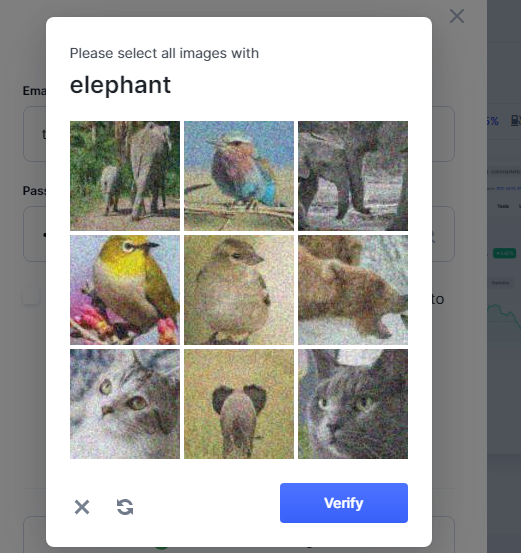This screenshot has height=553, width=521.
Task: Click the green percentage change badge
Action: [504, 253]
